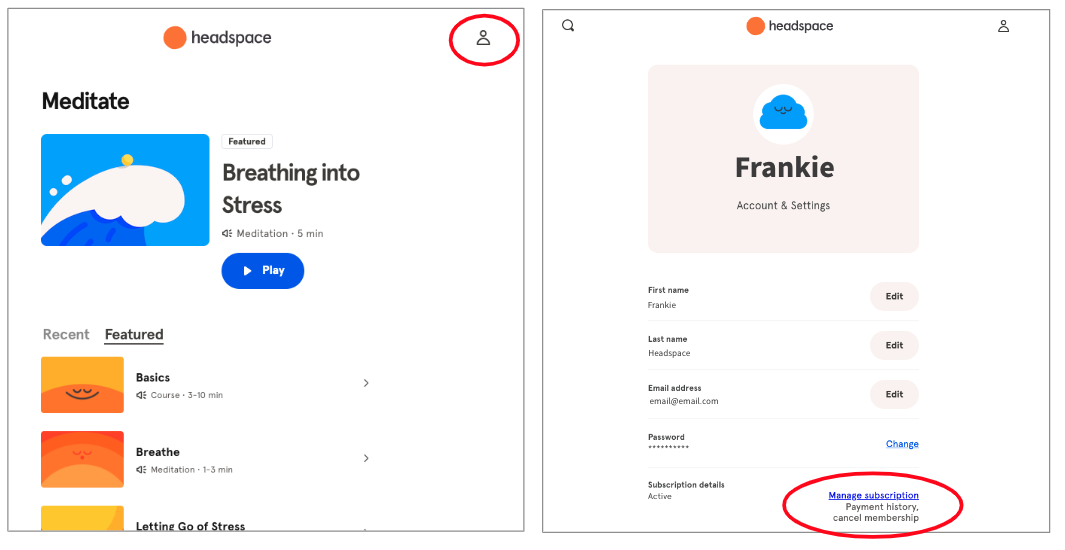Open Breathing into Stress wave thumbnail
The width and height of the screenshot is (1065, 550).
click(x=125, y=190)
